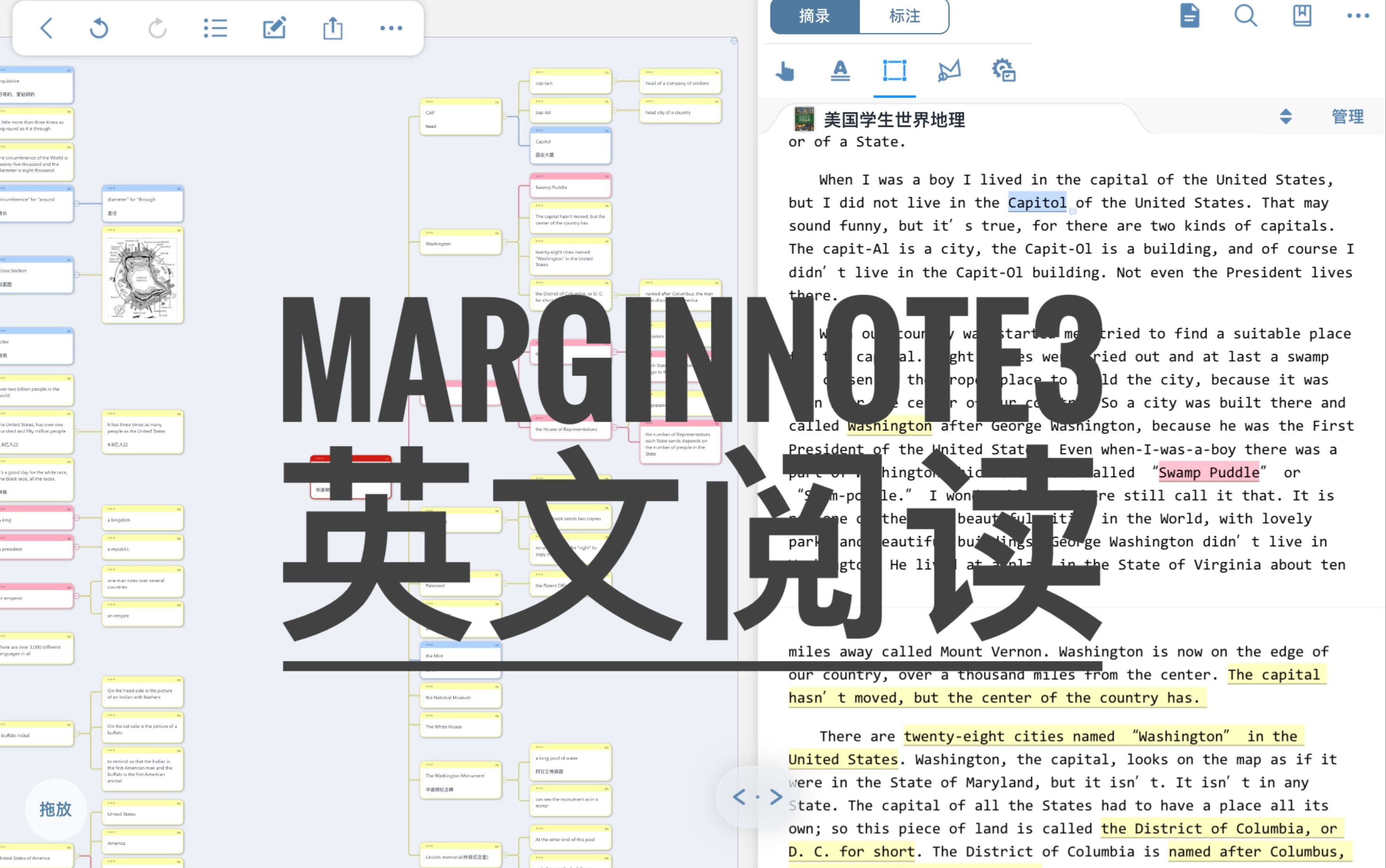The height and width of the screenshot is (868, 1386).
Task: Open mind map more options menu
Action: tap(391, 28)
